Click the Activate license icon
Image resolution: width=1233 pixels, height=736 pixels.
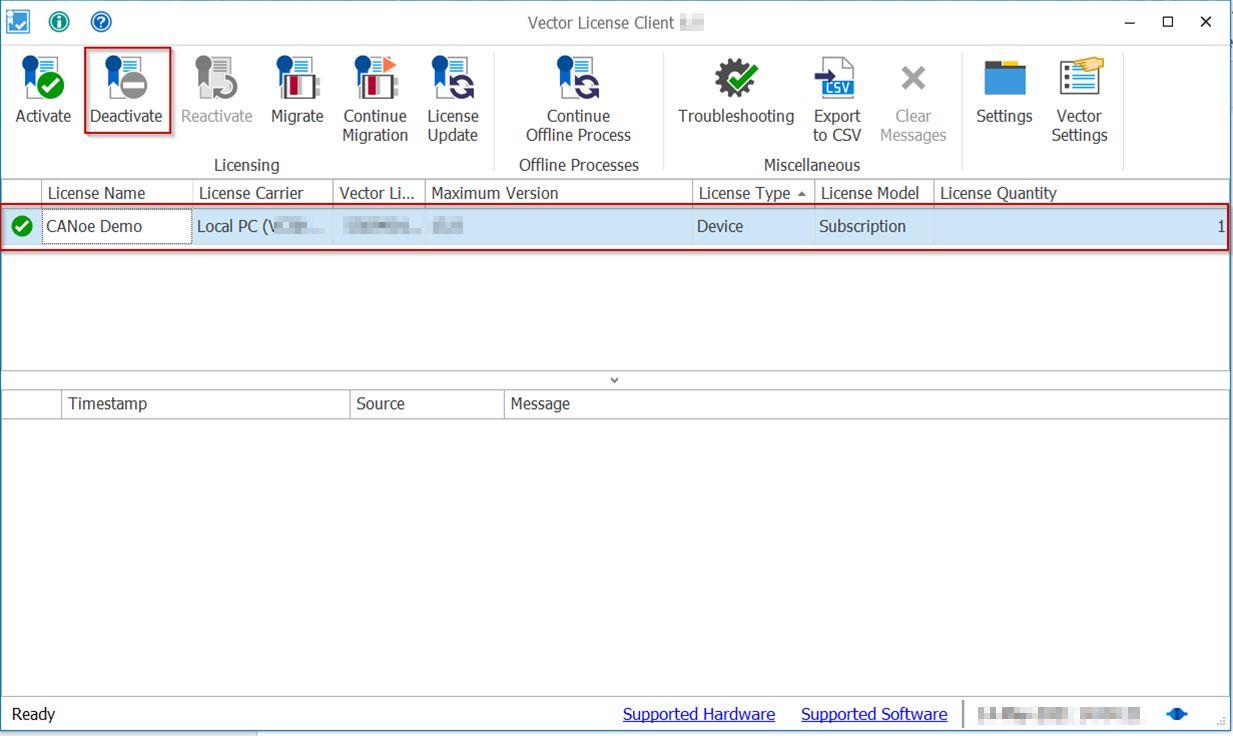(43, 80)
